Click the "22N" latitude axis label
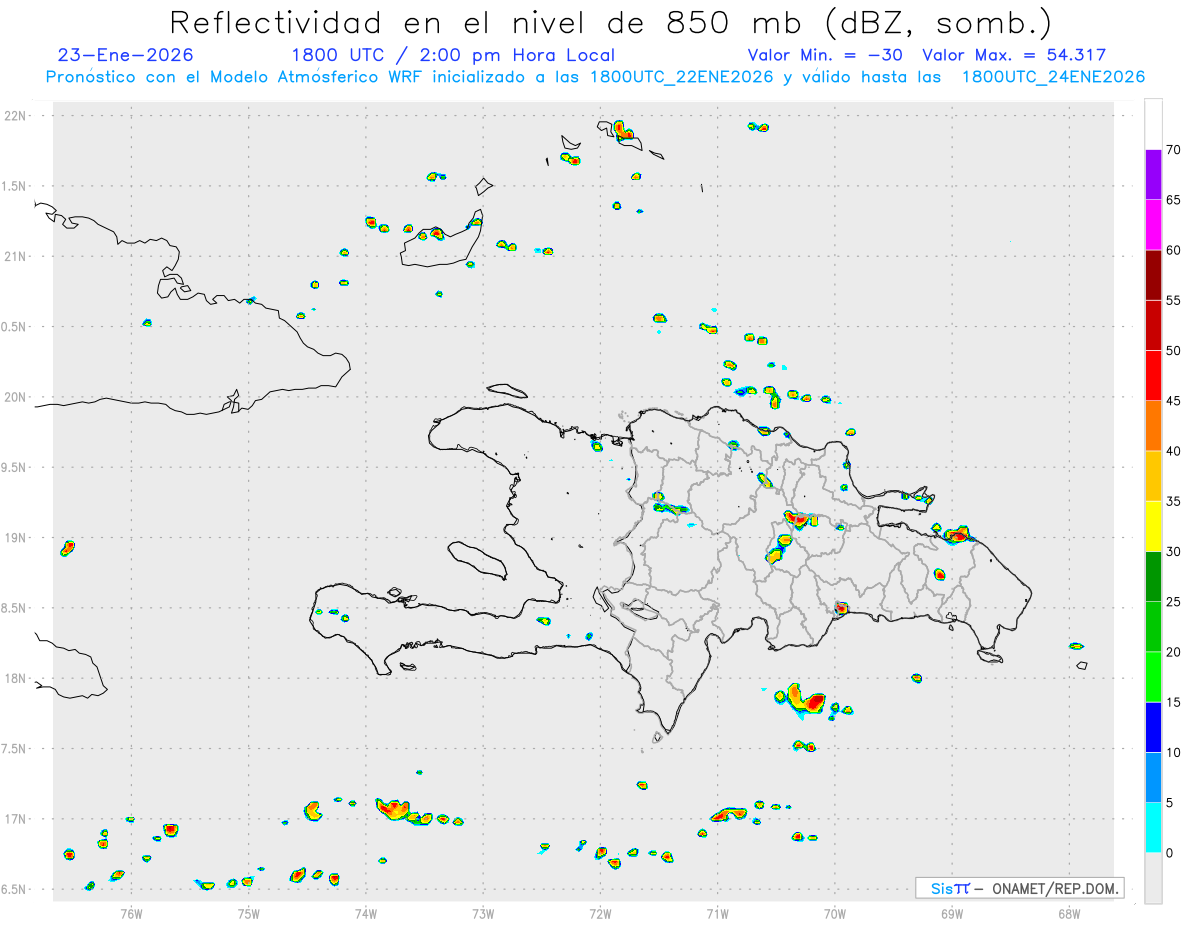Screen dimensions: 1200x927 tap(17, 116)
